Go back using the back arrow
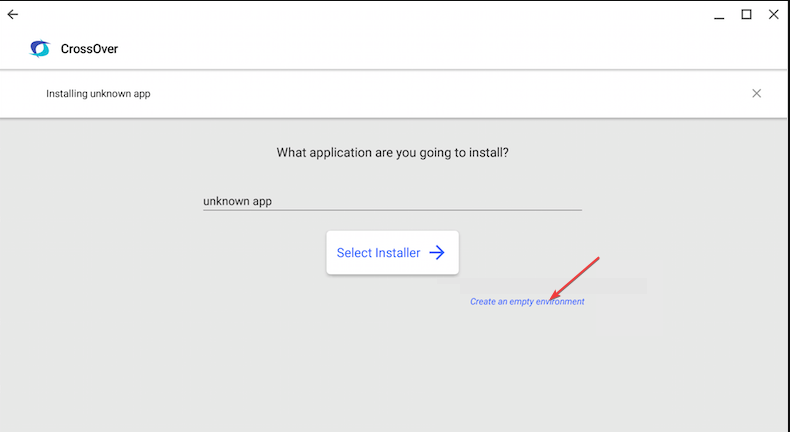The height and width of the screenshot is (432, 790). (x=13, y=15)
